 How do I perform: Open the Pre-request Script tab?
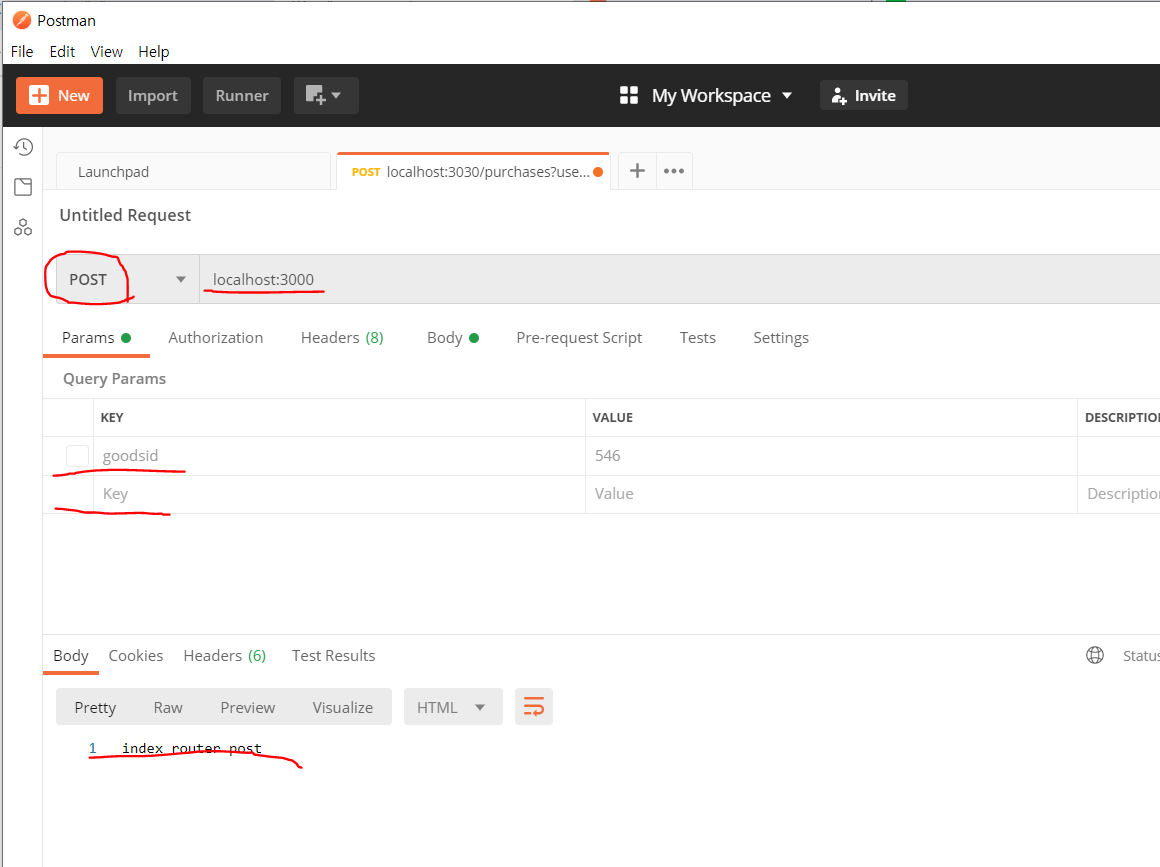[579, 337]
